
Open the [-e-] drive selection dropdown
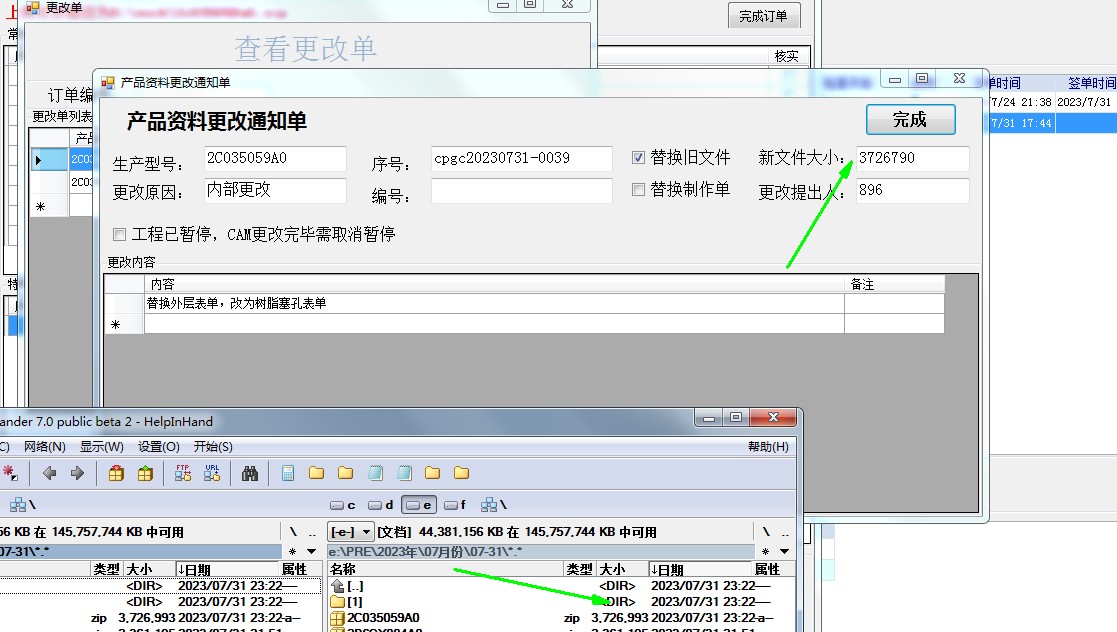(x=351, y=532)
